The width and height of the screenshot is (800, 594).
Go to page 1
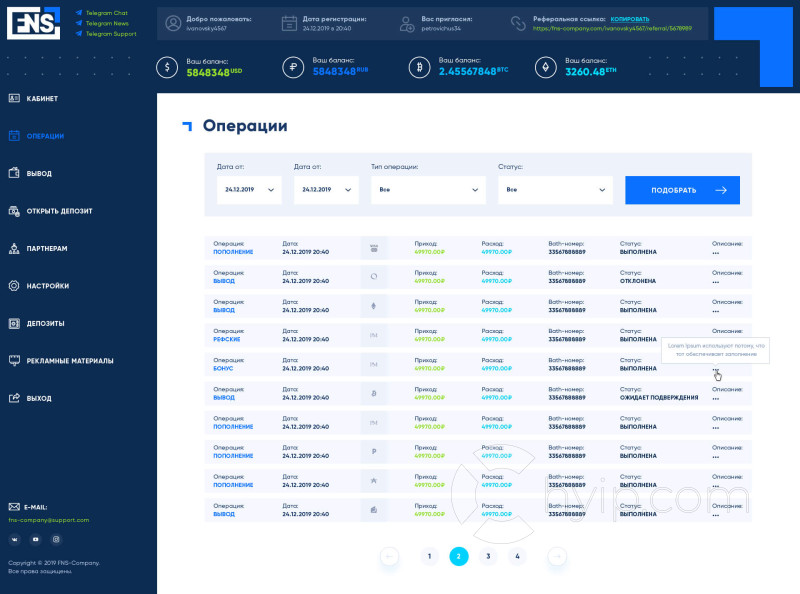(x=430, y=556)
